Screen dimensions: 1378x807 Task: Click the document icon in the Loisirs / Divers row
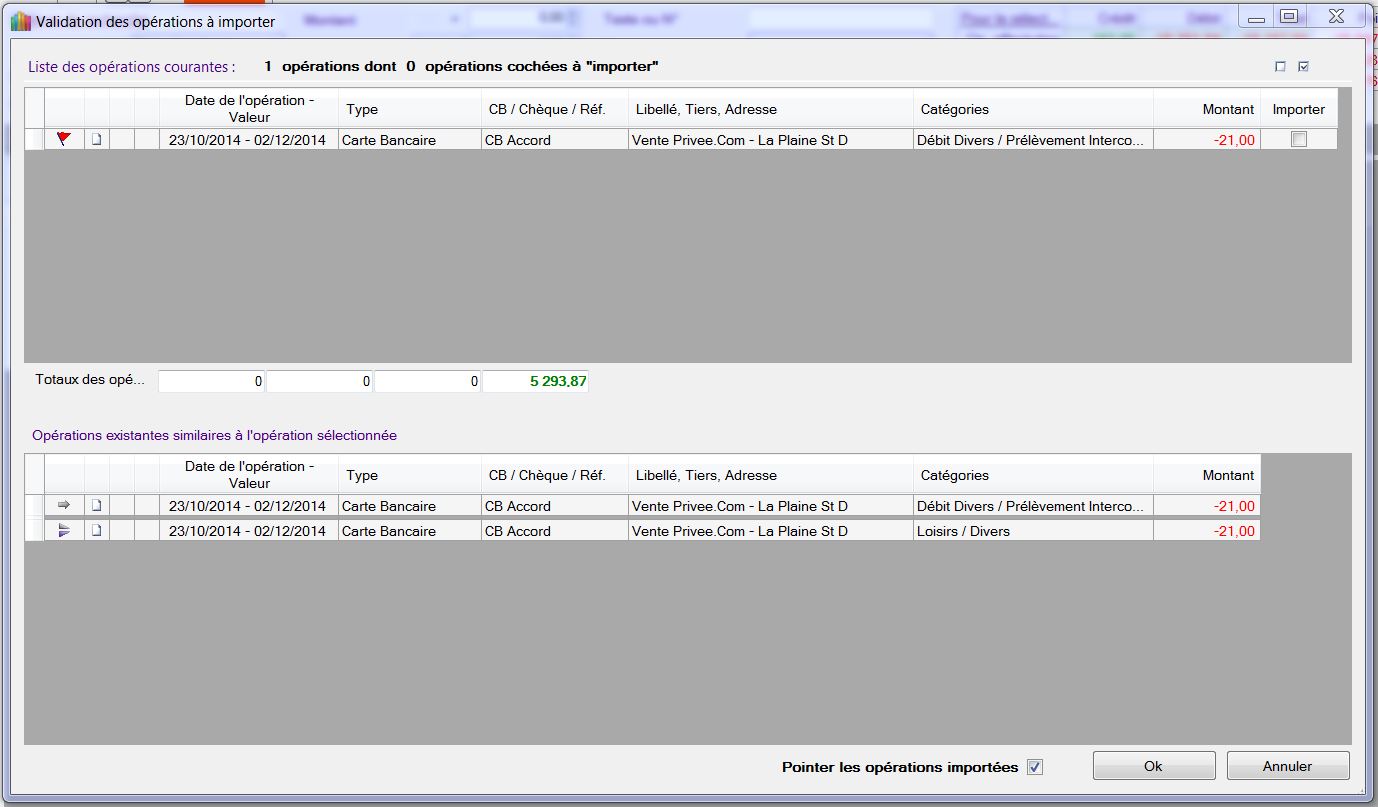click(x=97, y=531)
